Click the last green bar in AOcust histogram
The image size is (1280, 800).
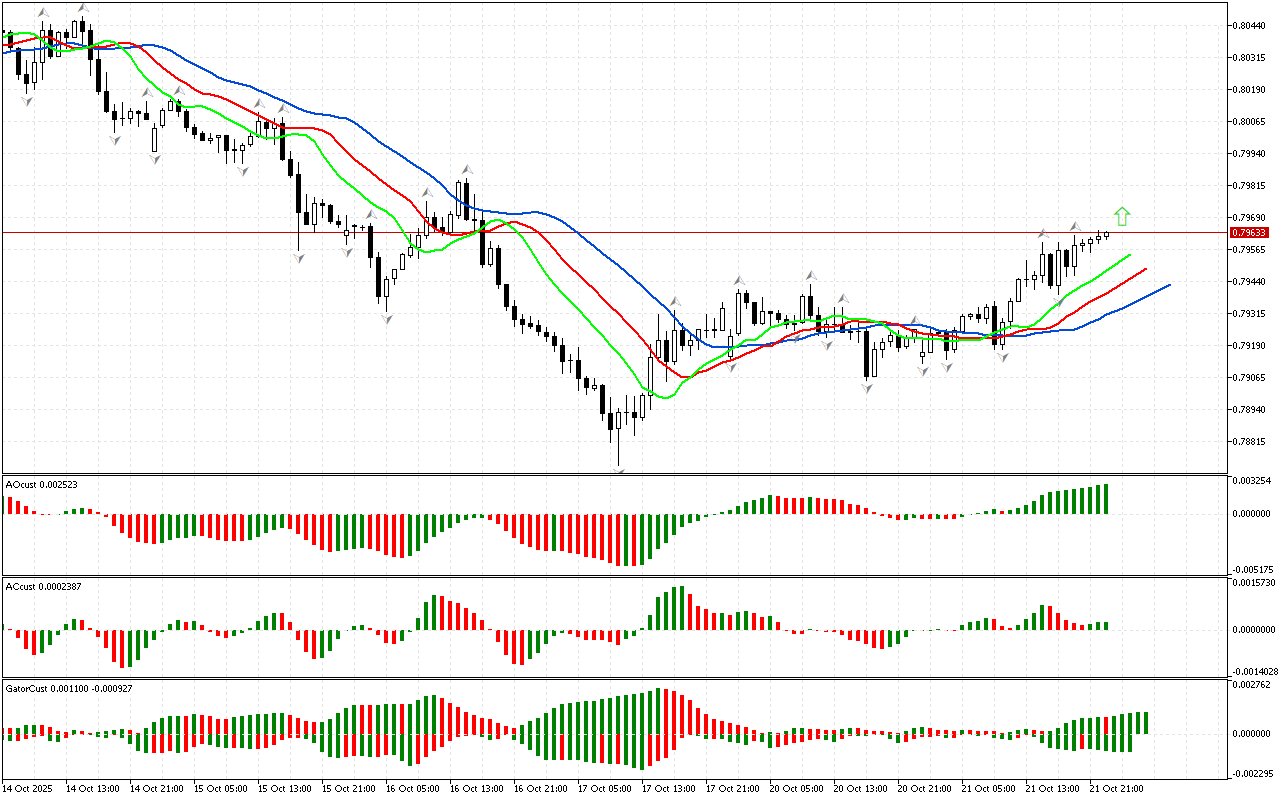pos(1106,499)
